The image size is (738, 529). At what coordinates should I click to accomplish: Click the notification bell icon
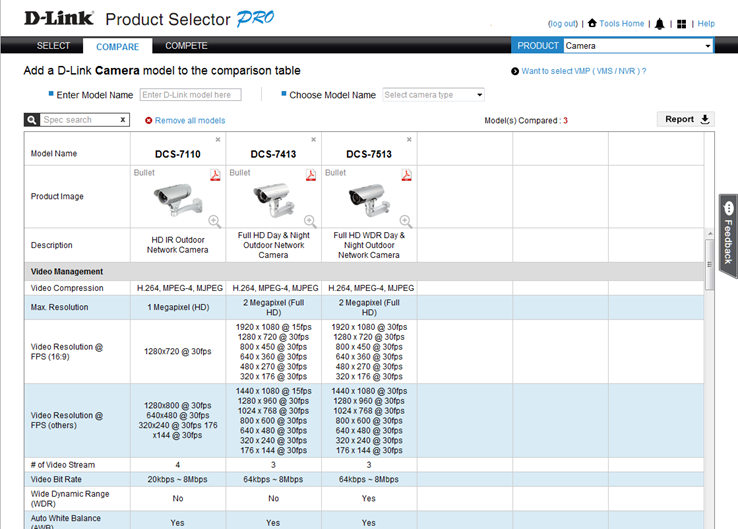click(x=660, y=24)
